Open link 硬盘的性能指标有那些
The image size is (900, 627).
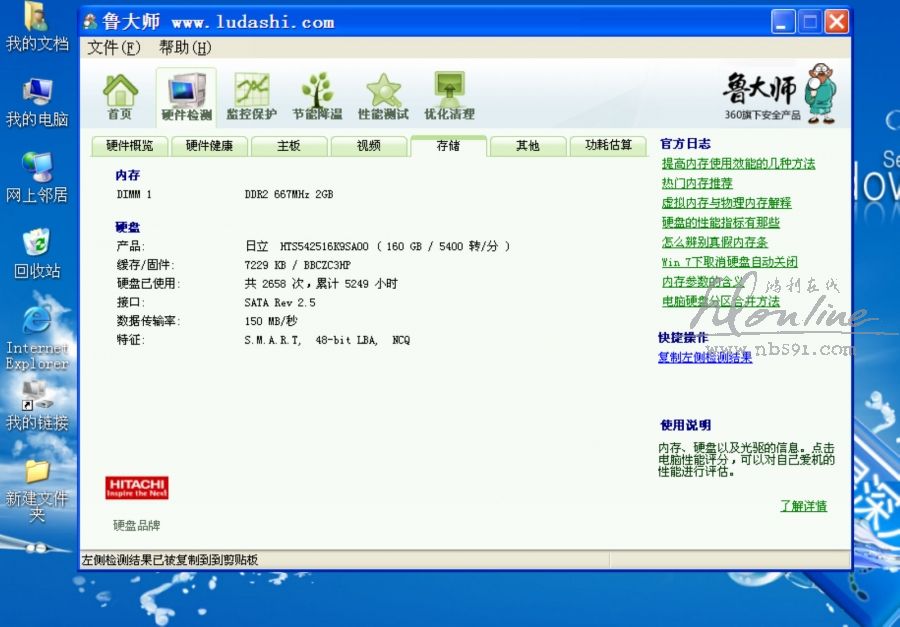tap(720, 222)
